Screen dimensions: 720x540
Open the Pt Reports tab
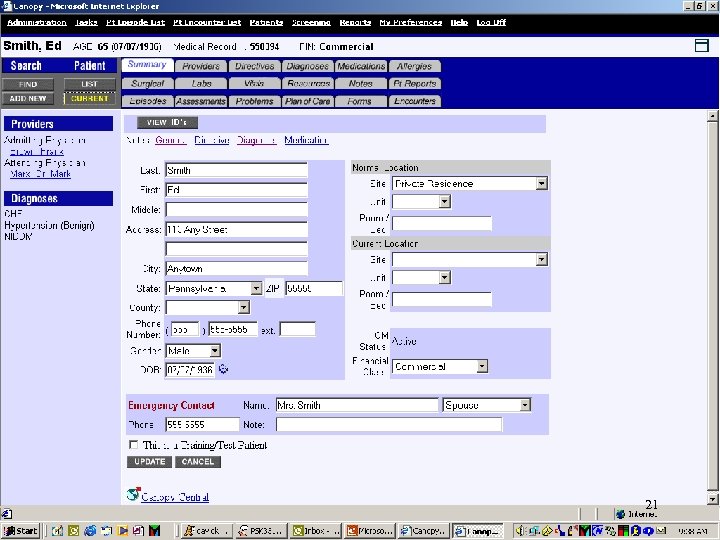pyautogui.click(x=415, y=84)
